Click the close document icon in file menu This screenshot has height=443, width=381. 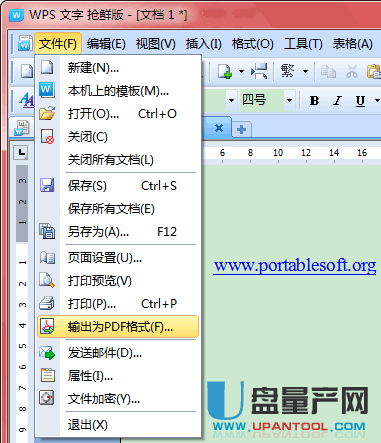click(47, 136)
